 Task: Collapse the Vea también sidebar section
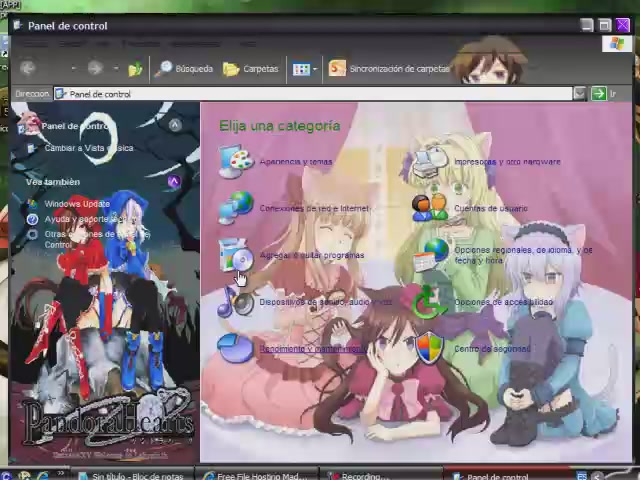174,181
